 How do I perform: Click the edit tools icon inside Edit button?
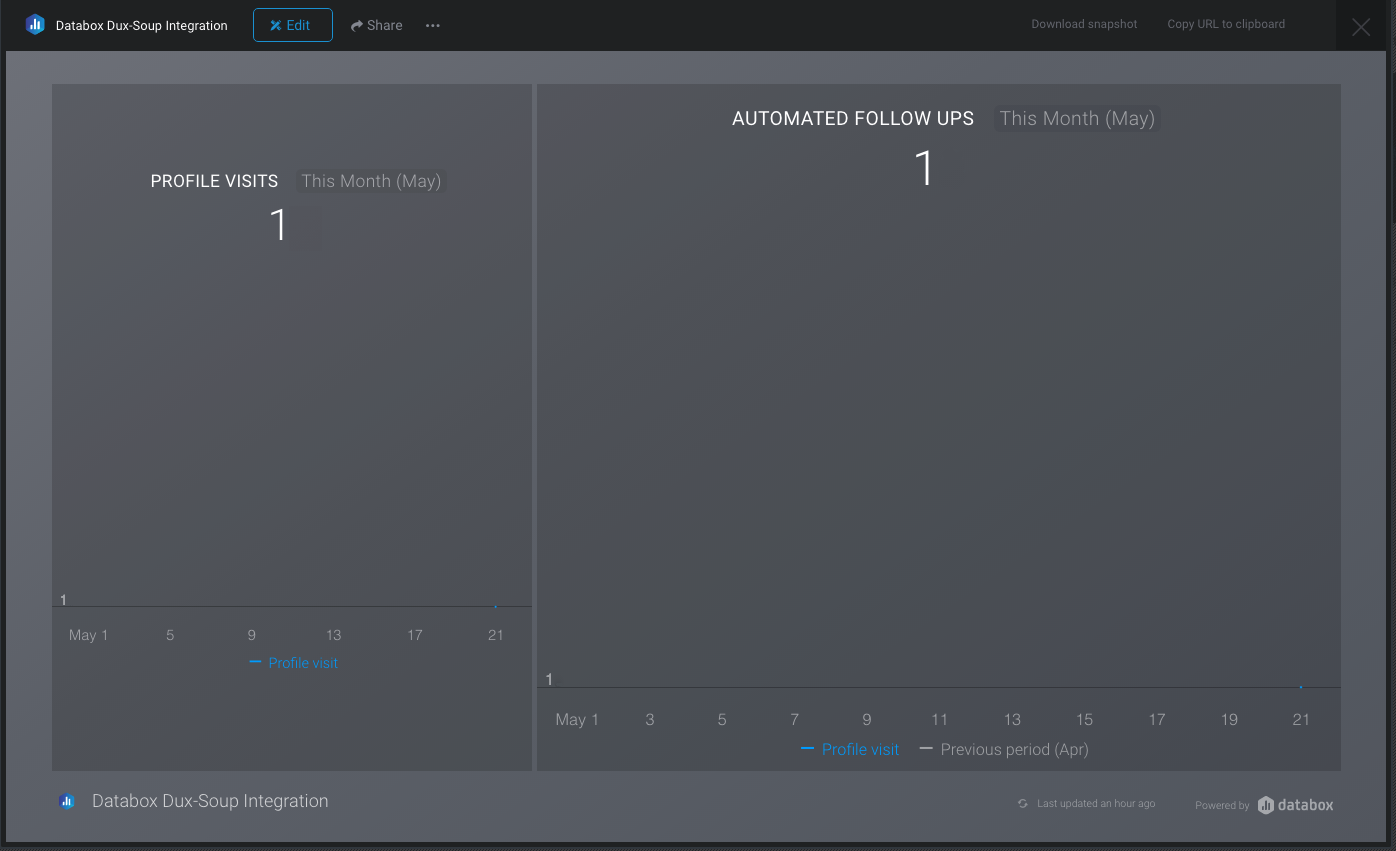(x=275, y=25)
